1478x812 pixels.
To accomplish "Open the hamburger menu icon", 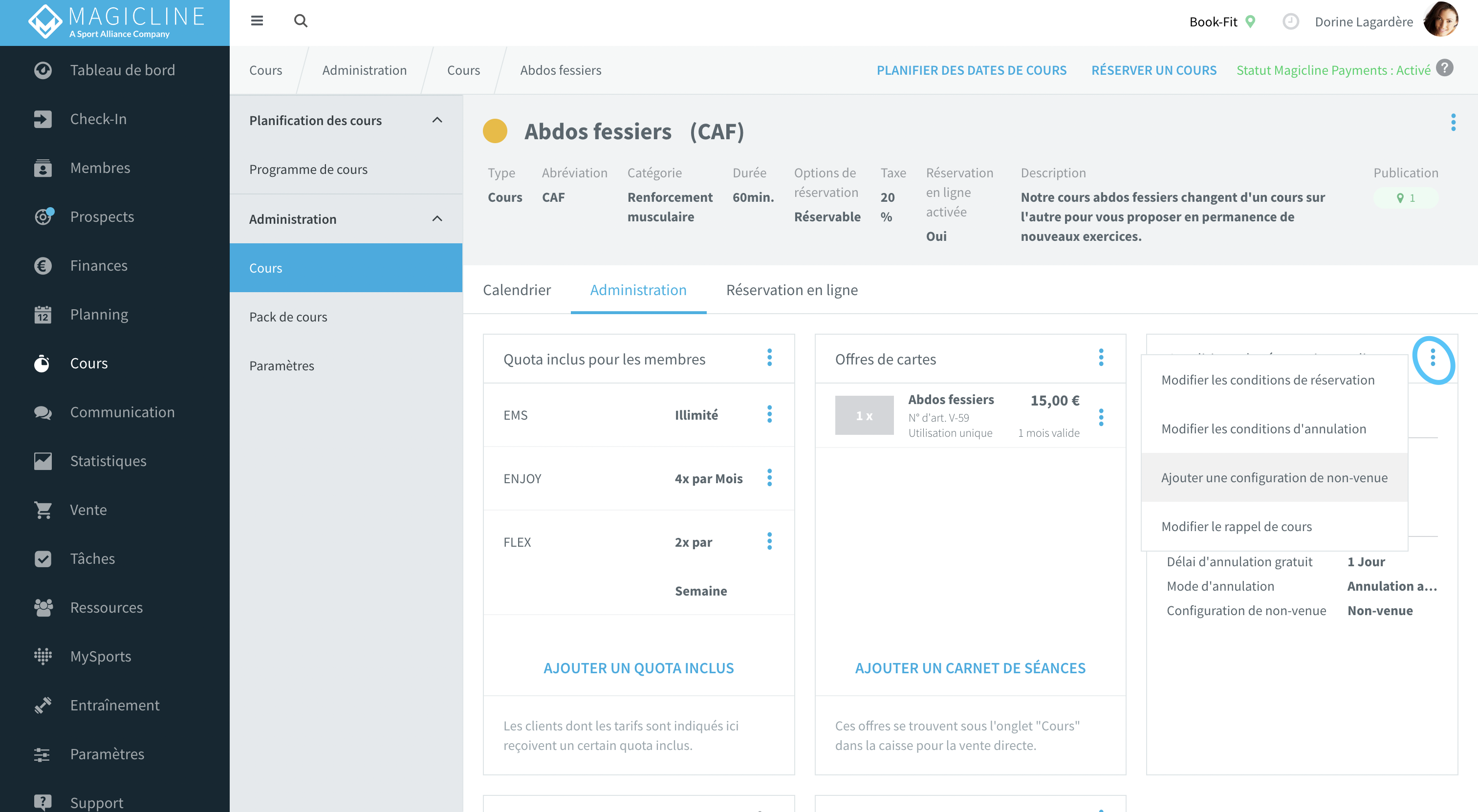I will 257,21.
